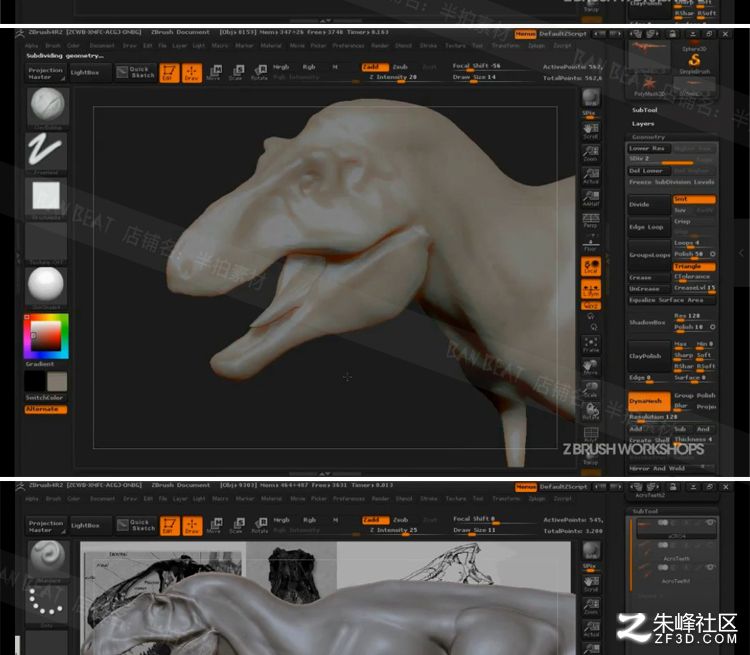Image resolution: width=750 pixels, height=655 pixels.
Task: Click Move view icon in middle window right shelf
Action: pos(591,366)
